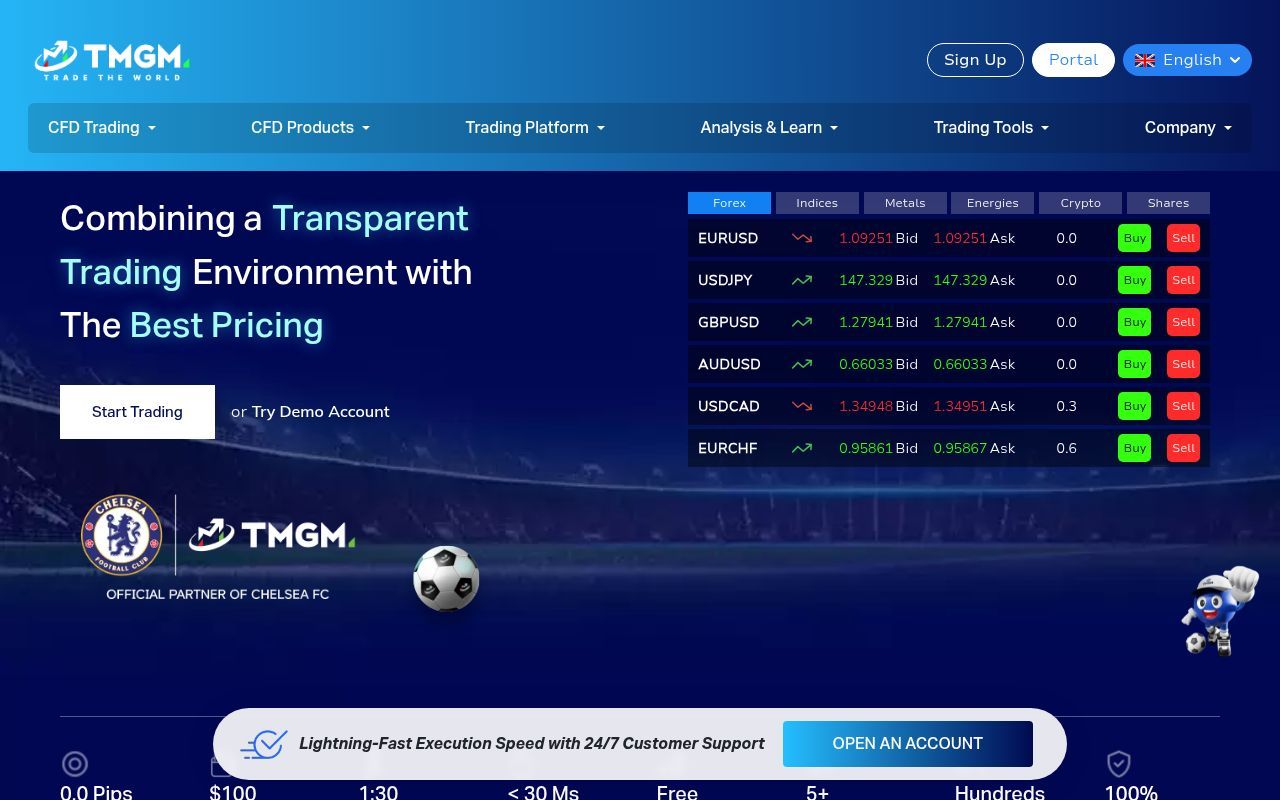Viewport: 1280px width, 800px height.
Task: Expand the Trading Tools menu
Action: coord(991,127)
